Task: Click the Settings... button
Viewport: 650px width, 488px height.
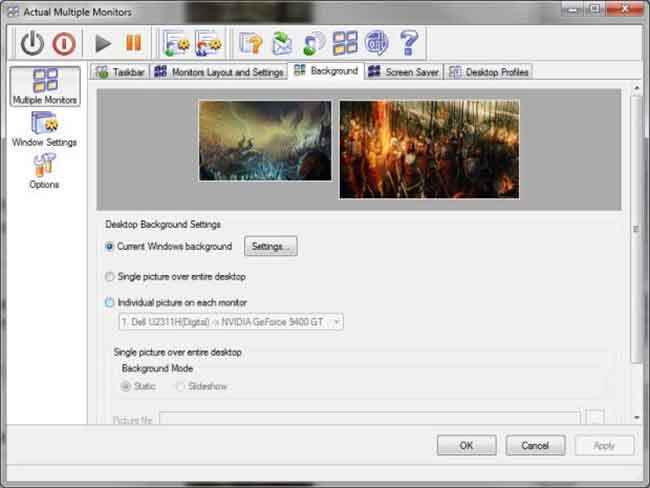Action: [271, 246]
